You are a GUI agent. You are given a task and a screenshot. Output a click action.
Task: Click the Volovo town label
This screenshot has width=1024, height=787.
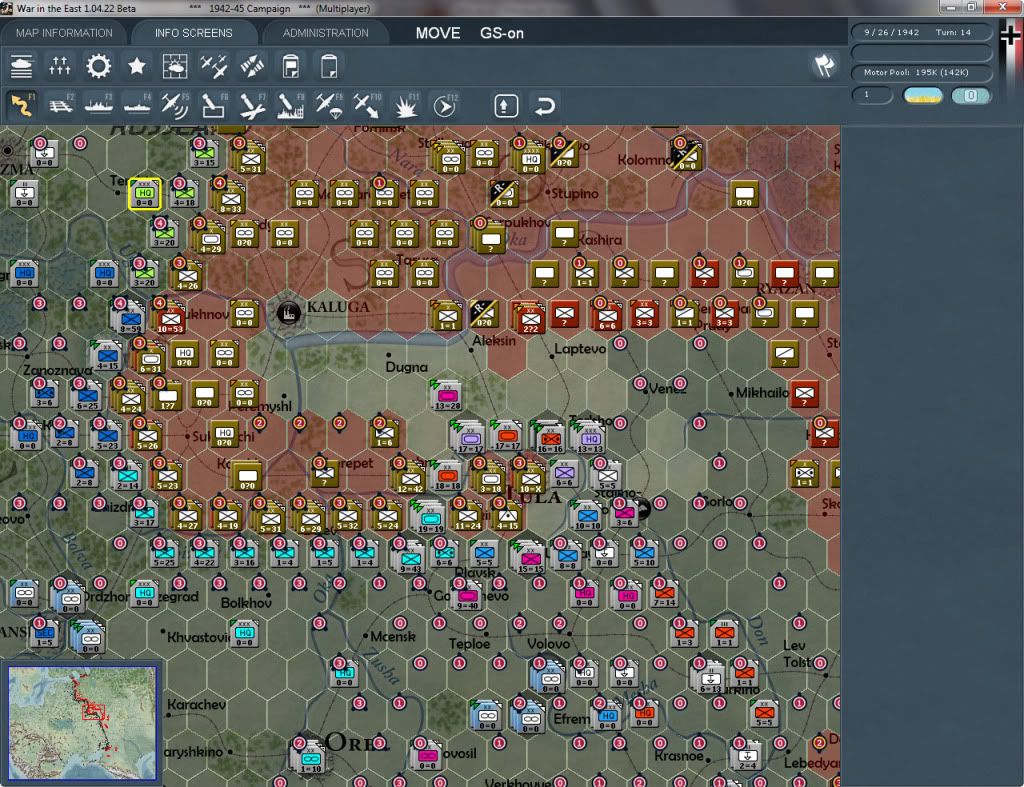pos(548,644)
